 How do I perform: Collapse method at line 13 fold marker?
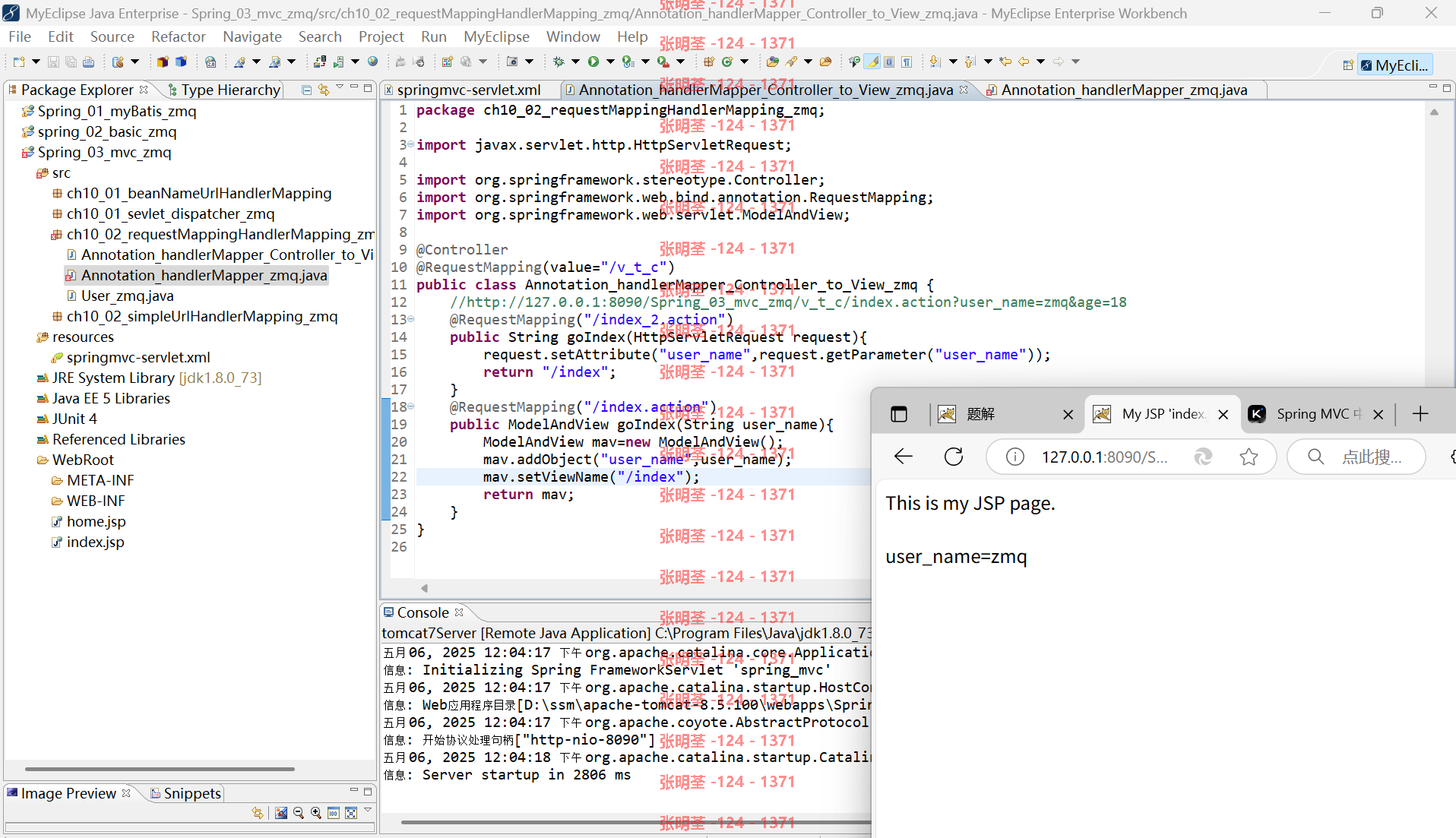pyautogui.click(x=411, y=320)
